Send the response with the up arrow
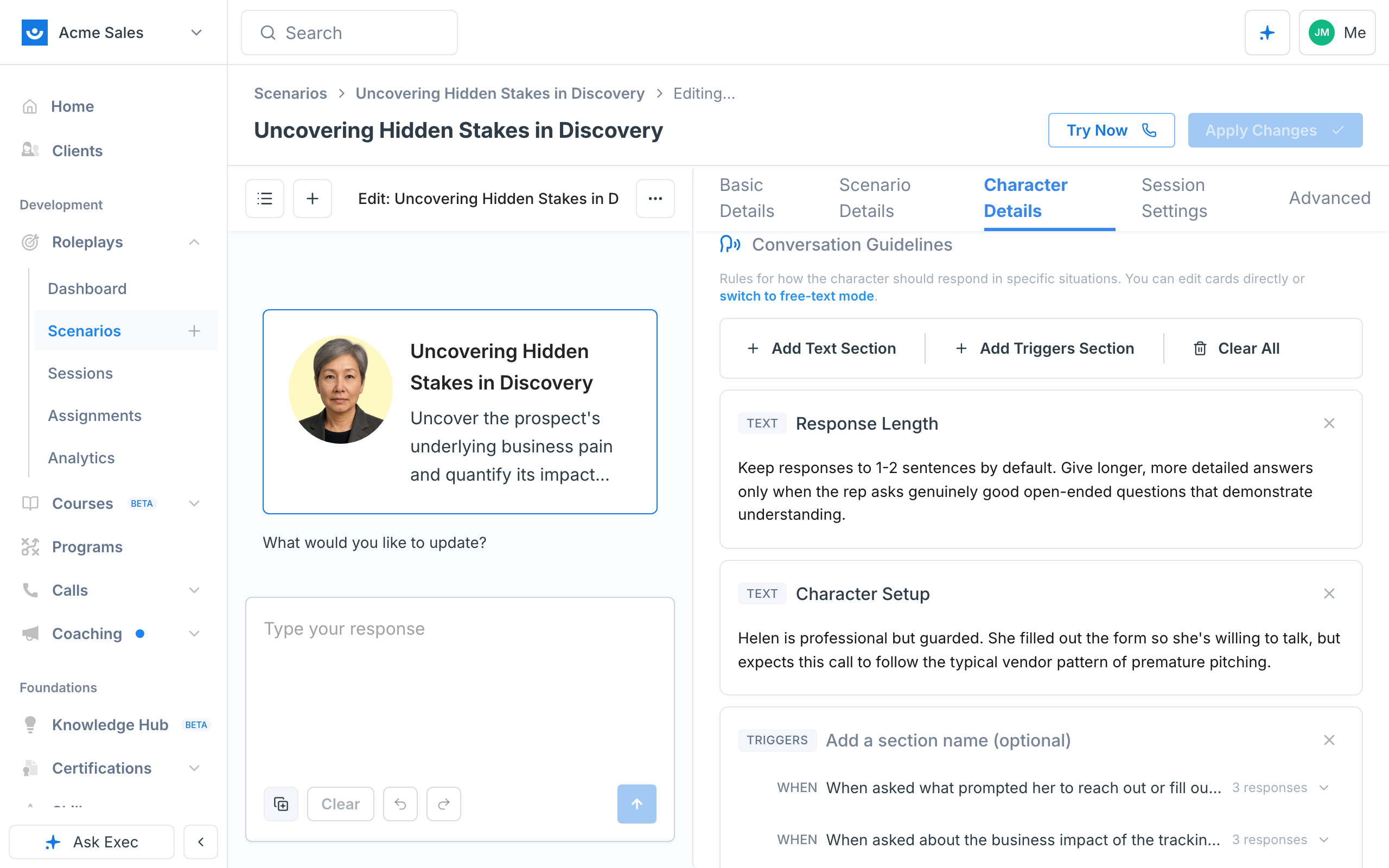Viewport: 1389px width, 868px height. coord(636,803)
